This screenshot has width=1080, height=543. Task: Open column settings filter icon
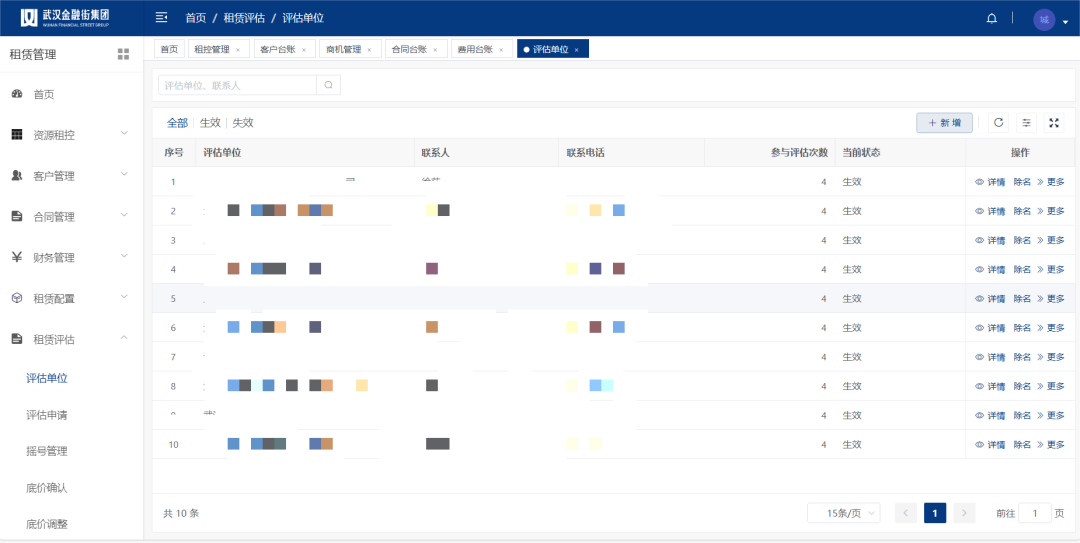[x=1026, y=123]
